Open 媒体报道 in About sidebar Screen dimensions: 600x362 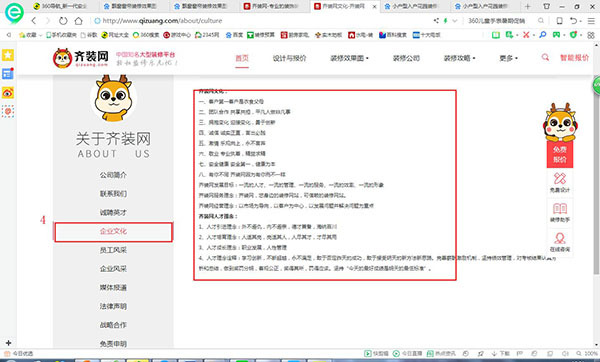(x=113, y=287)
